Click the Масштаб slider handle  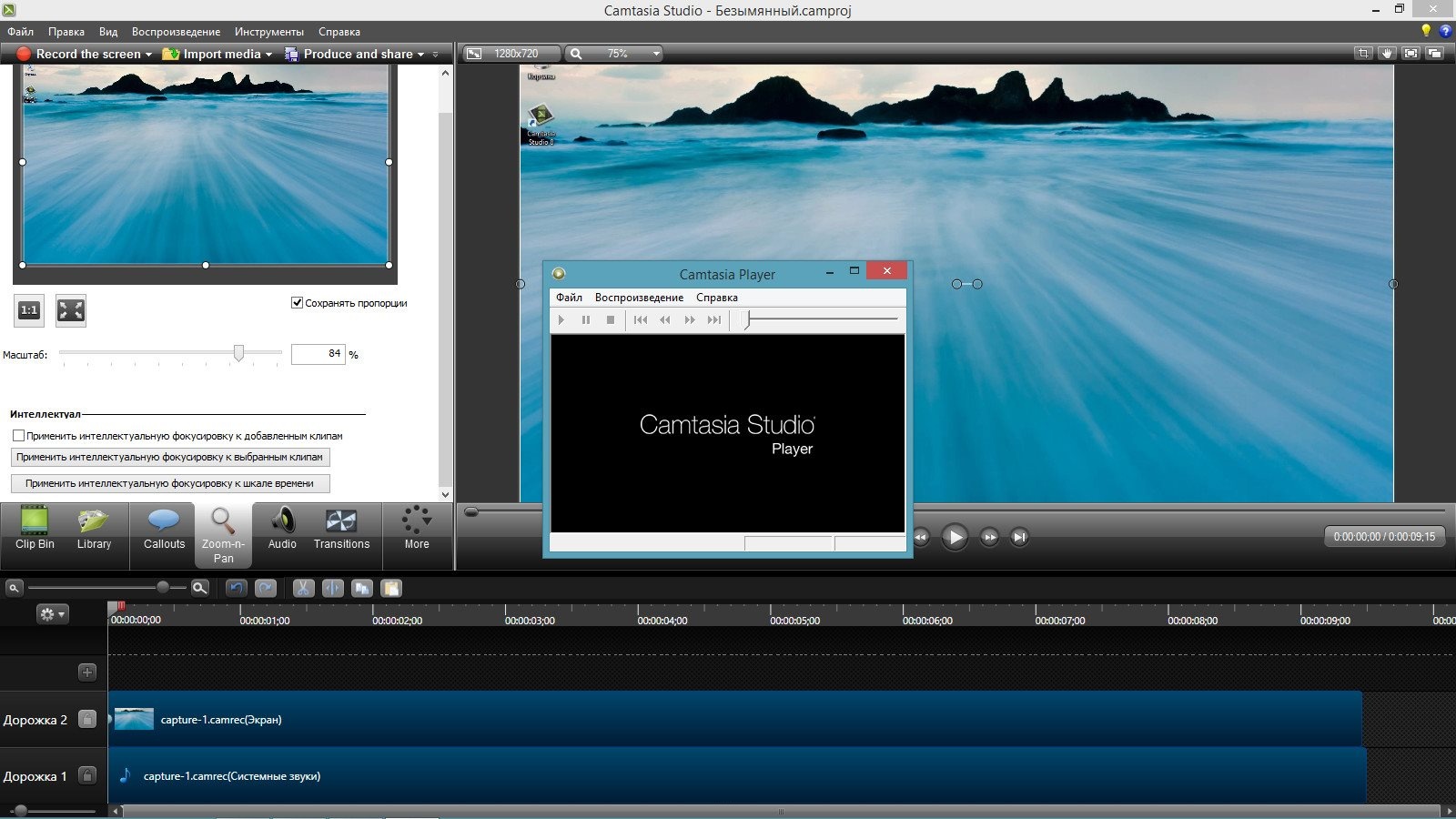[x=238, y=353]
